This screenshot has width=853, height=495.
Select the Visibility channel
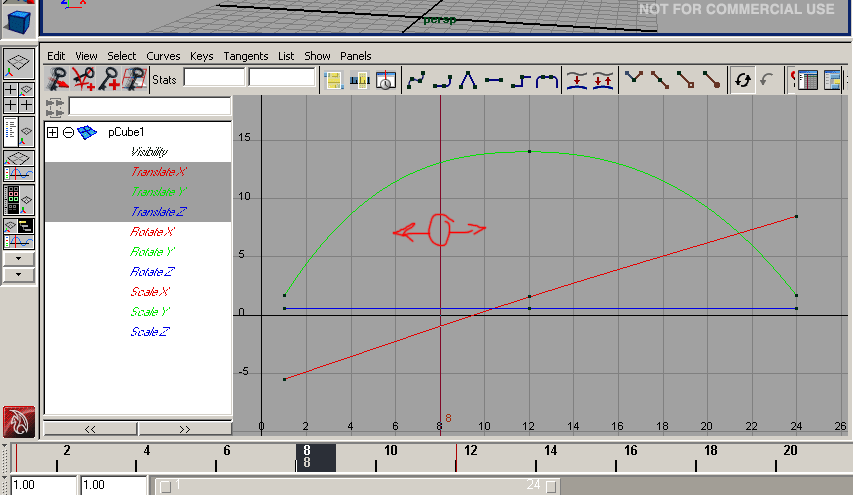[x=149, y=152]
